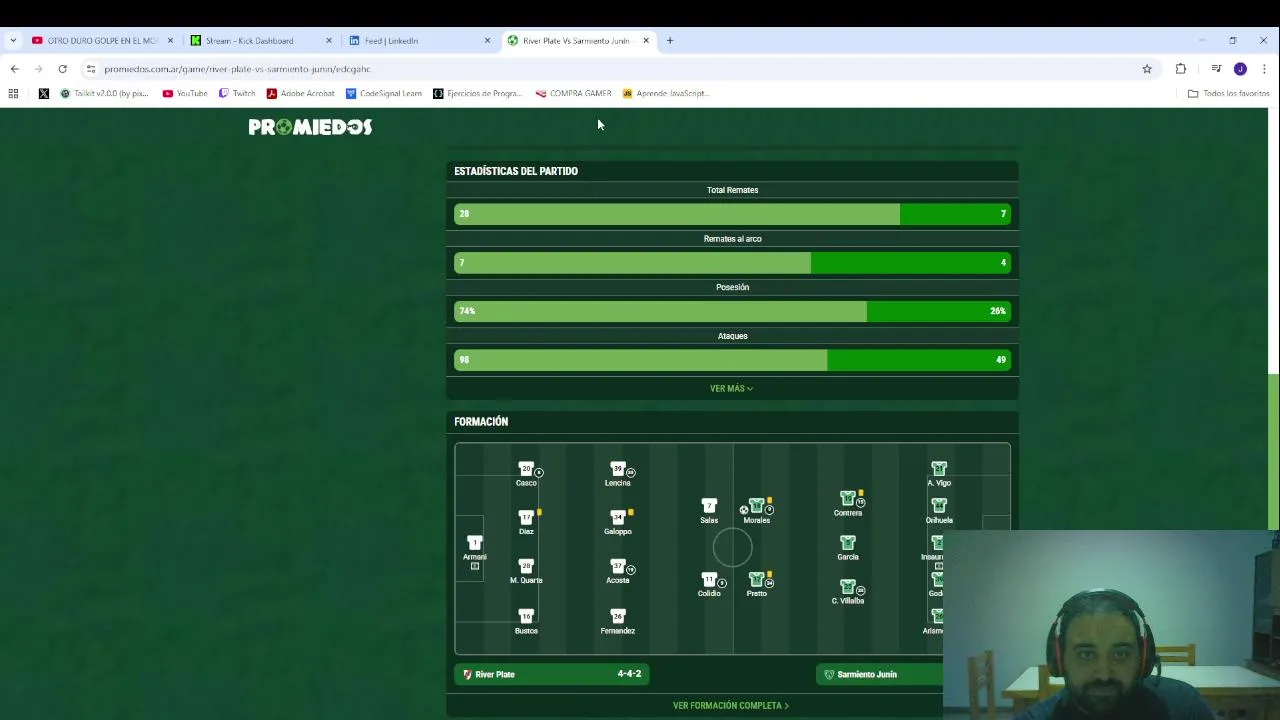Click the Sarmiento Junín team button
The image size is (1280, 720).
click(x=880, y=675)
